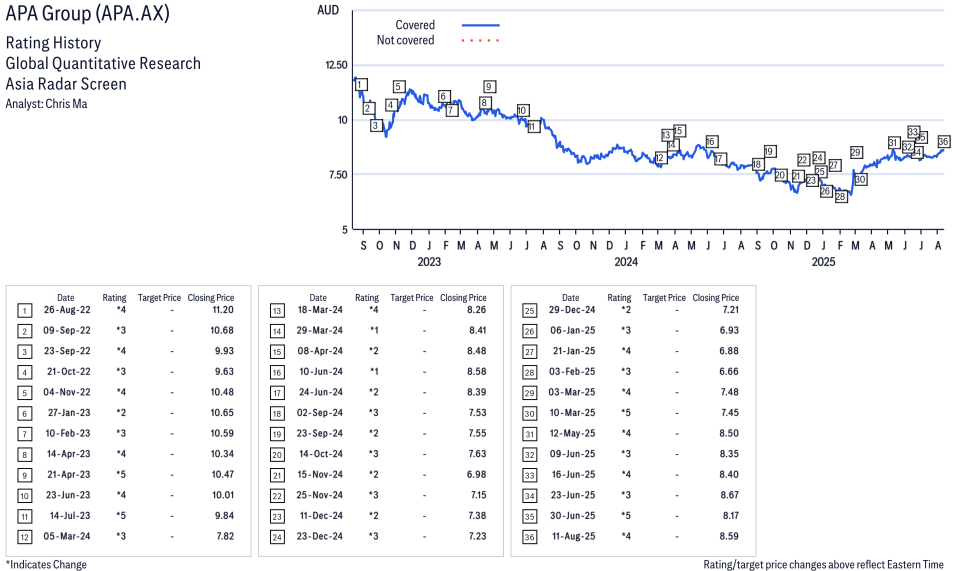Select the 18-Mar-24 date cell
Image resolution: width=955 pixels, height=571 pixels.
point(320,310)
